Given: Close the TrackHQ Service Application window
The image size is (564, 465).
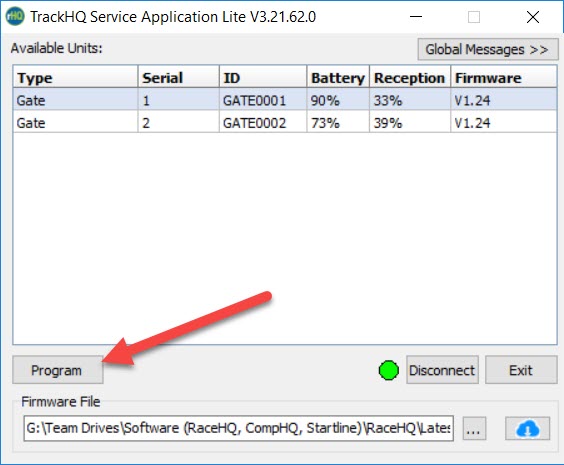Looking at the screenshot, I should point(533,17).
